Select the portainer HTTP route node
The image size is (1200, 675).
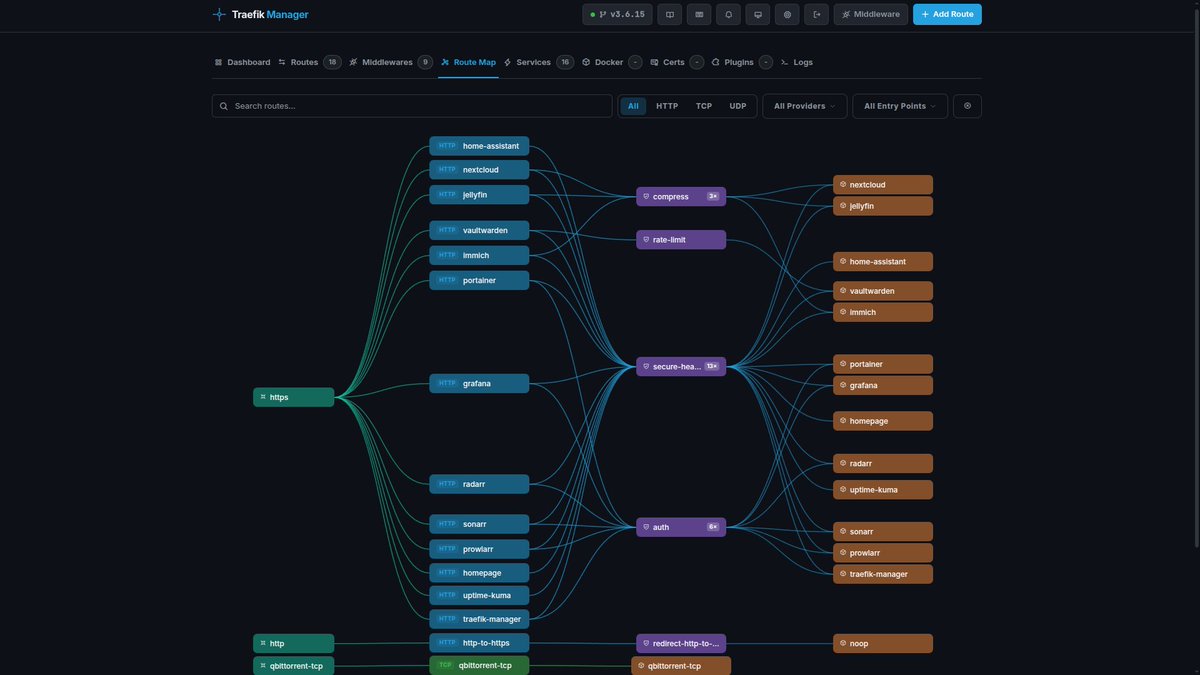(x=479, y=281)
